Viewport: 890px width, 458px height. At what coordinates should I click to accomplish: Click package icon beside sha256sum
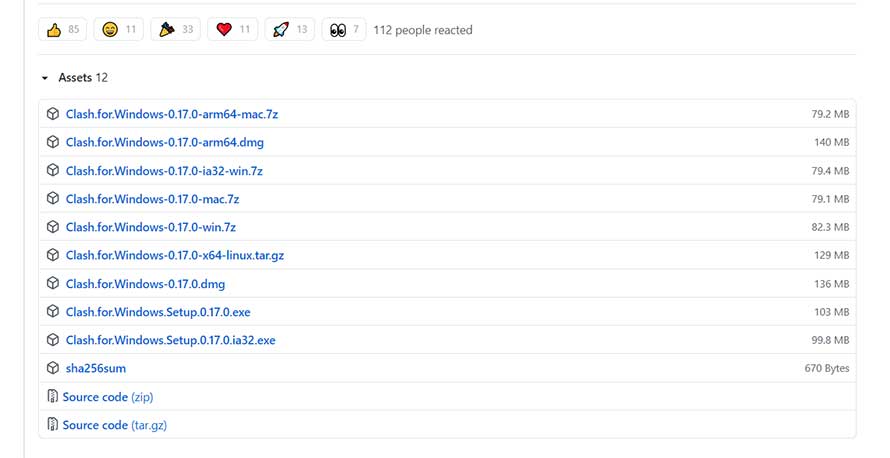[x=53, y=368]
